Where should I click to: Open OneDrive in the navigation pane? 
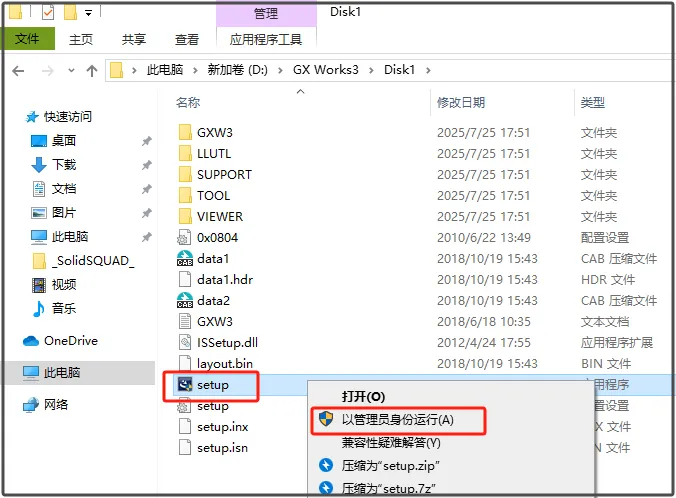click(x=71, y=341)
